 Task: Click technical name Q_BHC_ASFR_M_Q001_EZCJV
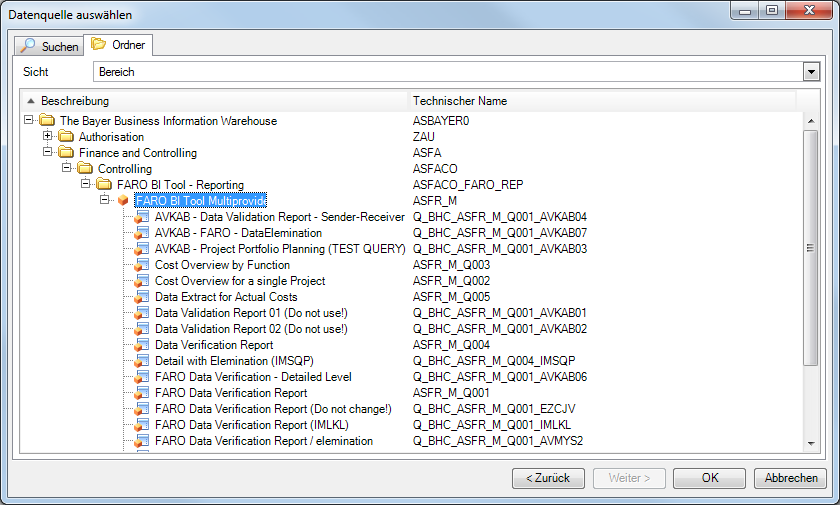[x=494, y=409]
